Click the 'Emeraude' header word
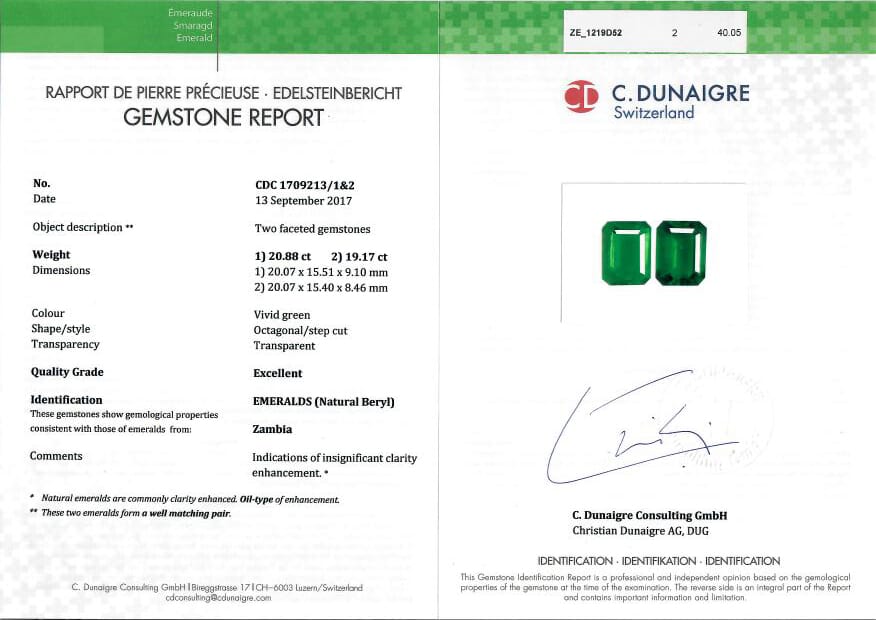The image size is (876, 620). (x=190, y=12)
